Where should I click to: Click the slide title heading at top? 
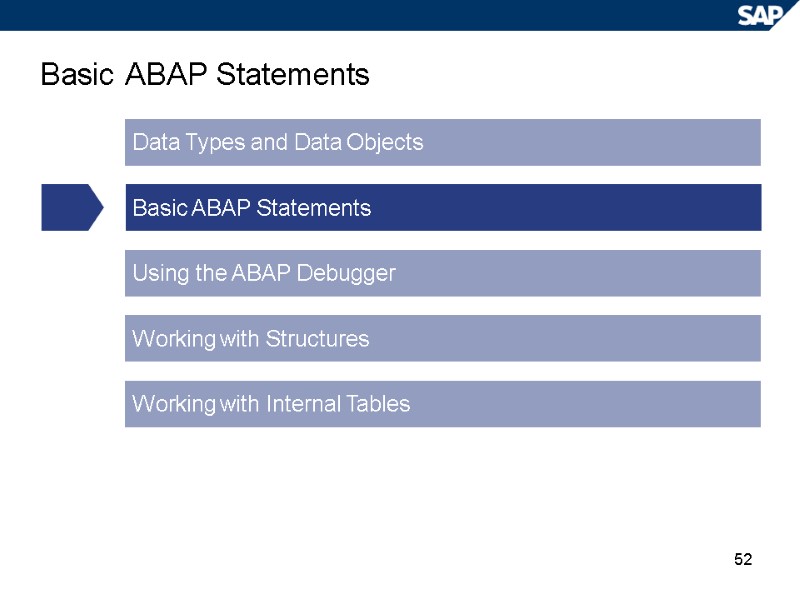pos(205,75)
